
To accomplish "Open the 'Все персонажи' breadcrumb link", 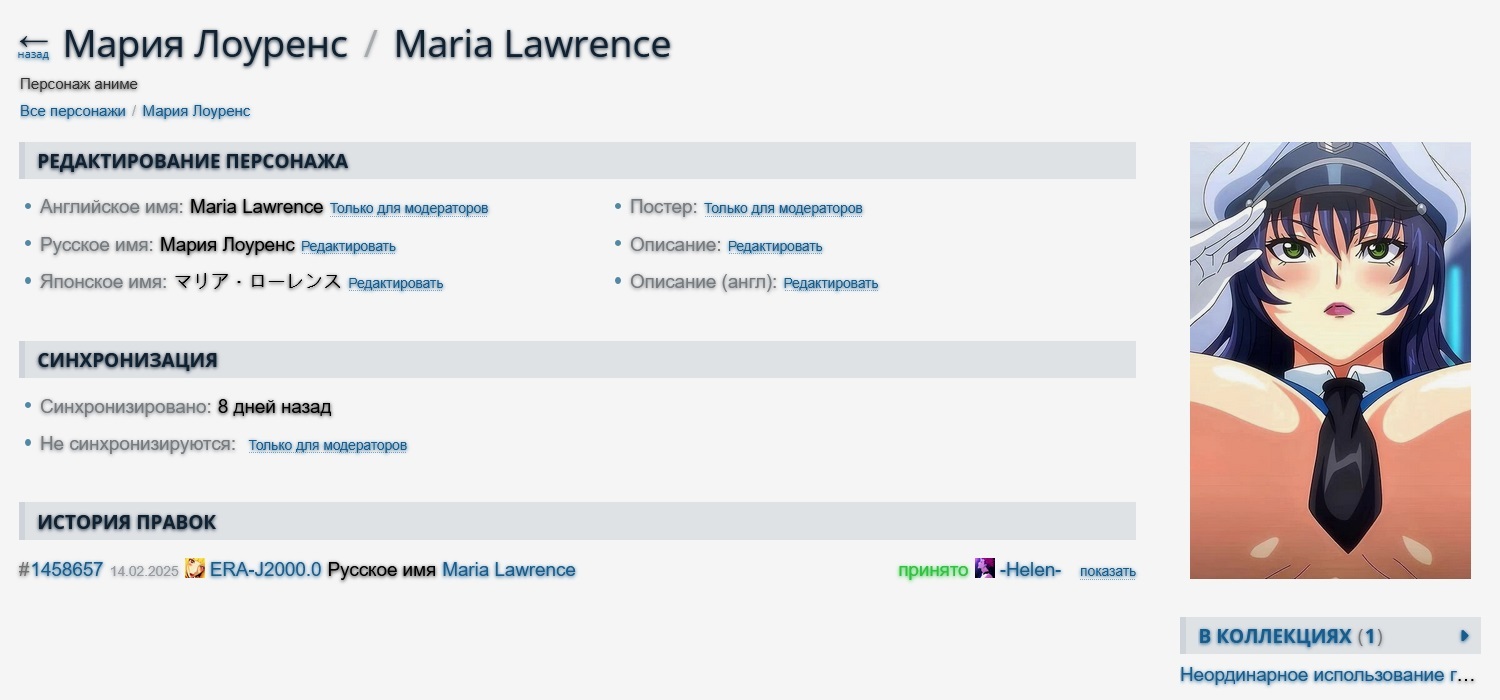I will coord(73,111).
